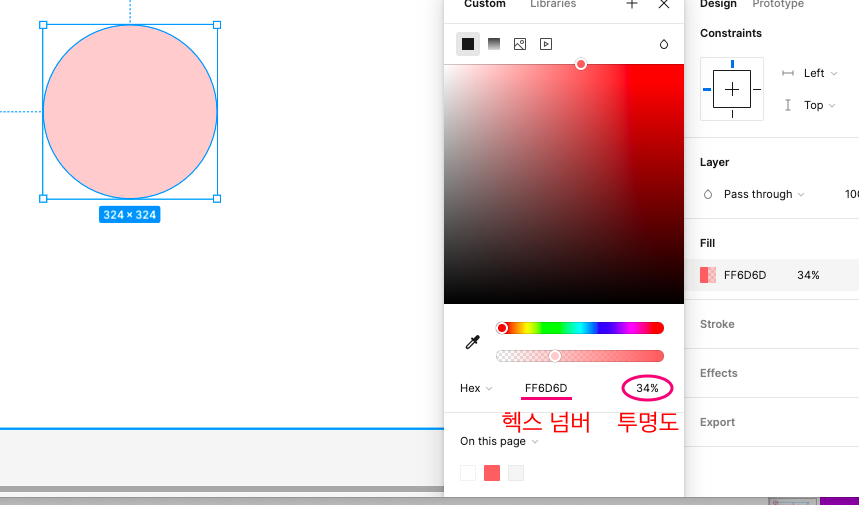The image size is (859, 505).
Task: Click the top-right selection handle of circle
Action: point(217,25)
